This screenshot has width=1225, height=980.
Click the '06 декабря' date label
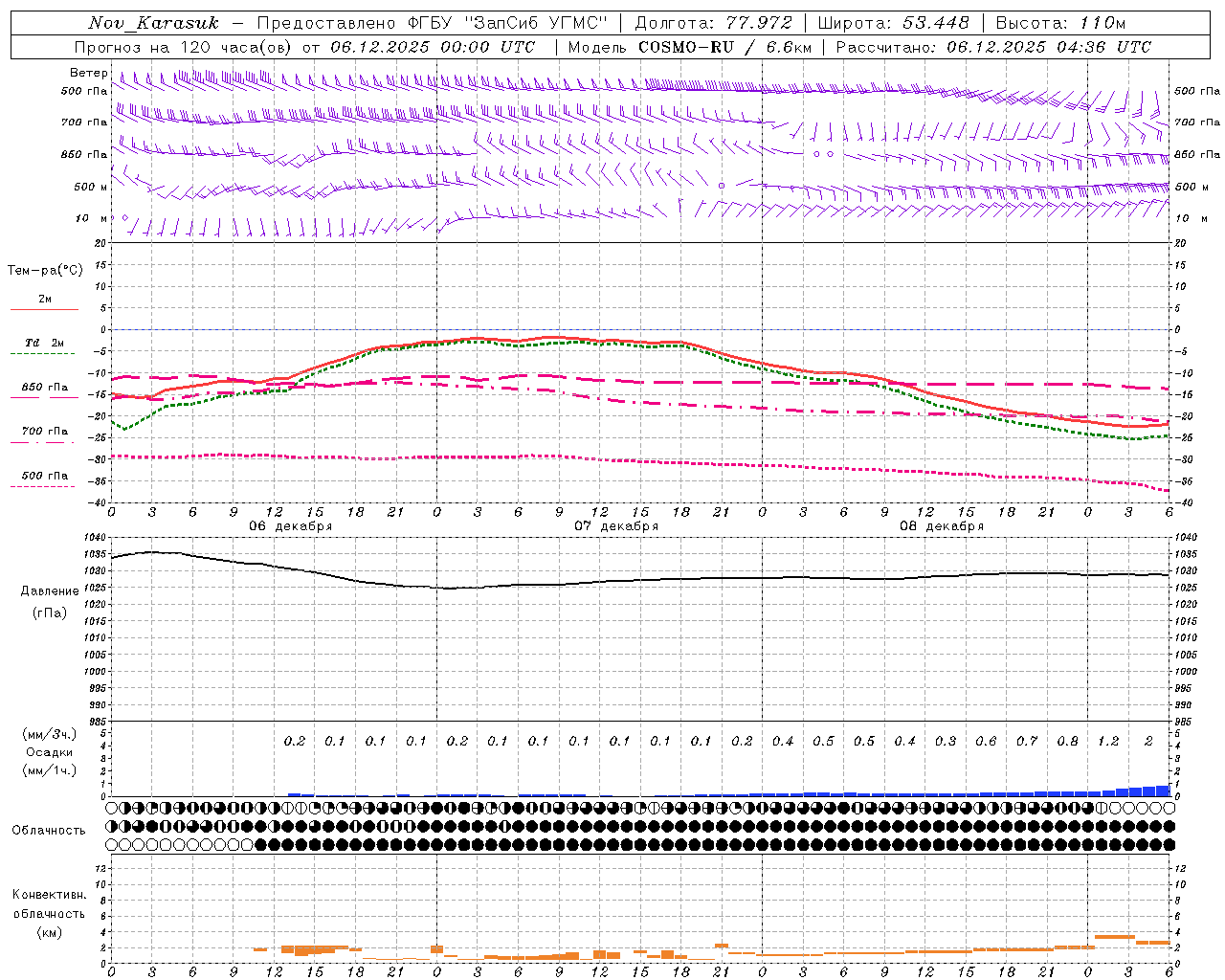[291, 526]
